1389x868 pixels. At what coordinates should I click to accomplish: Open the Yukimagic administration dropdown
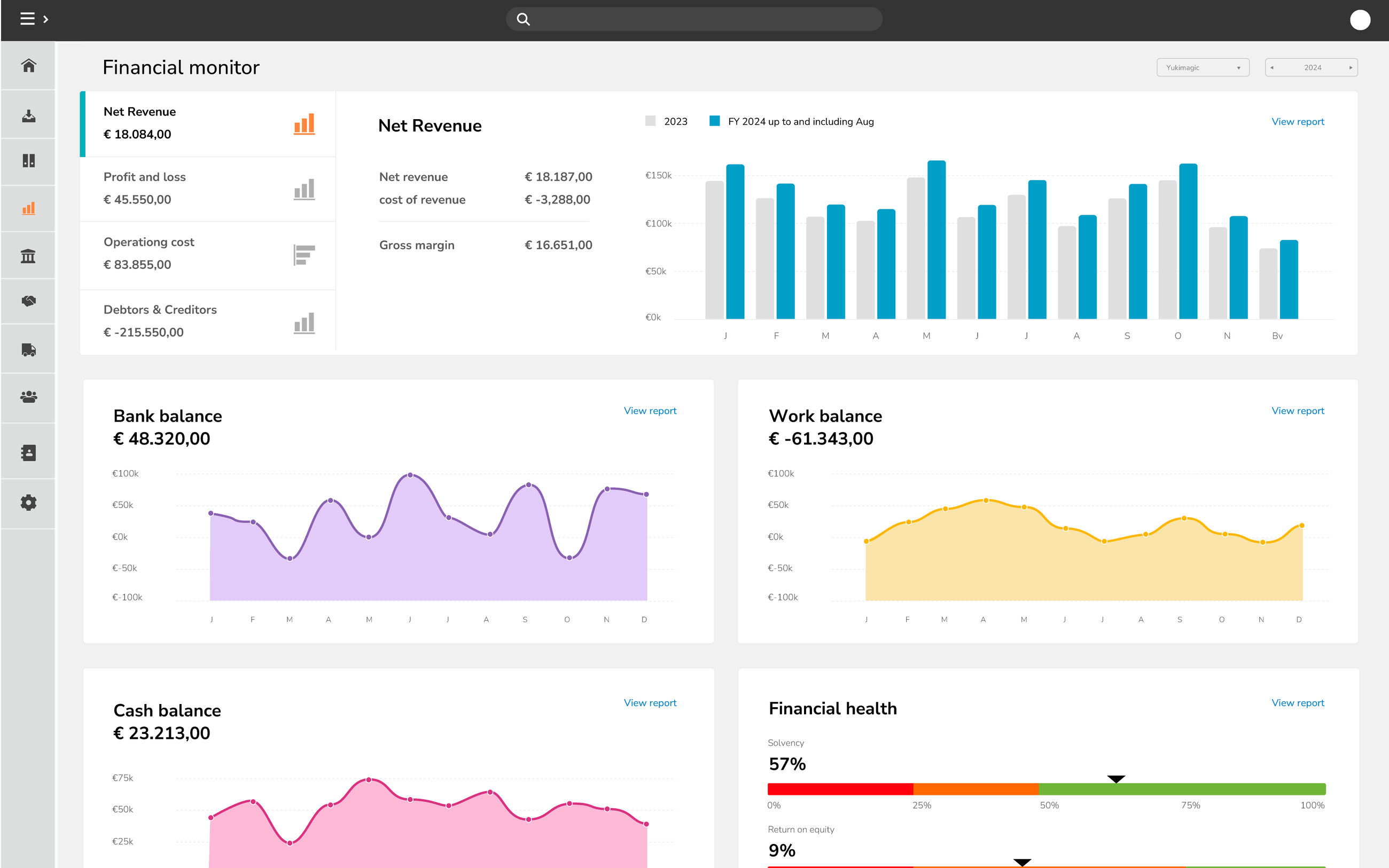click(1203, 67)
